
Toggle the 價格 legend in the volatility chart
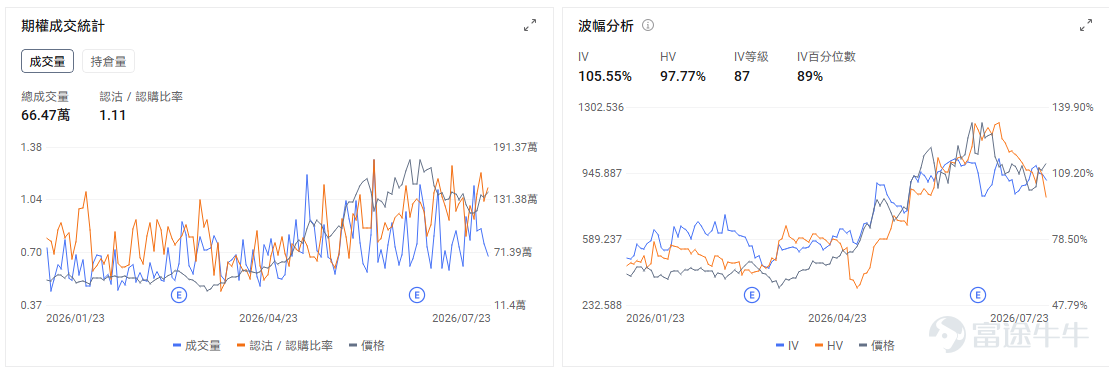tap(876, 346)
